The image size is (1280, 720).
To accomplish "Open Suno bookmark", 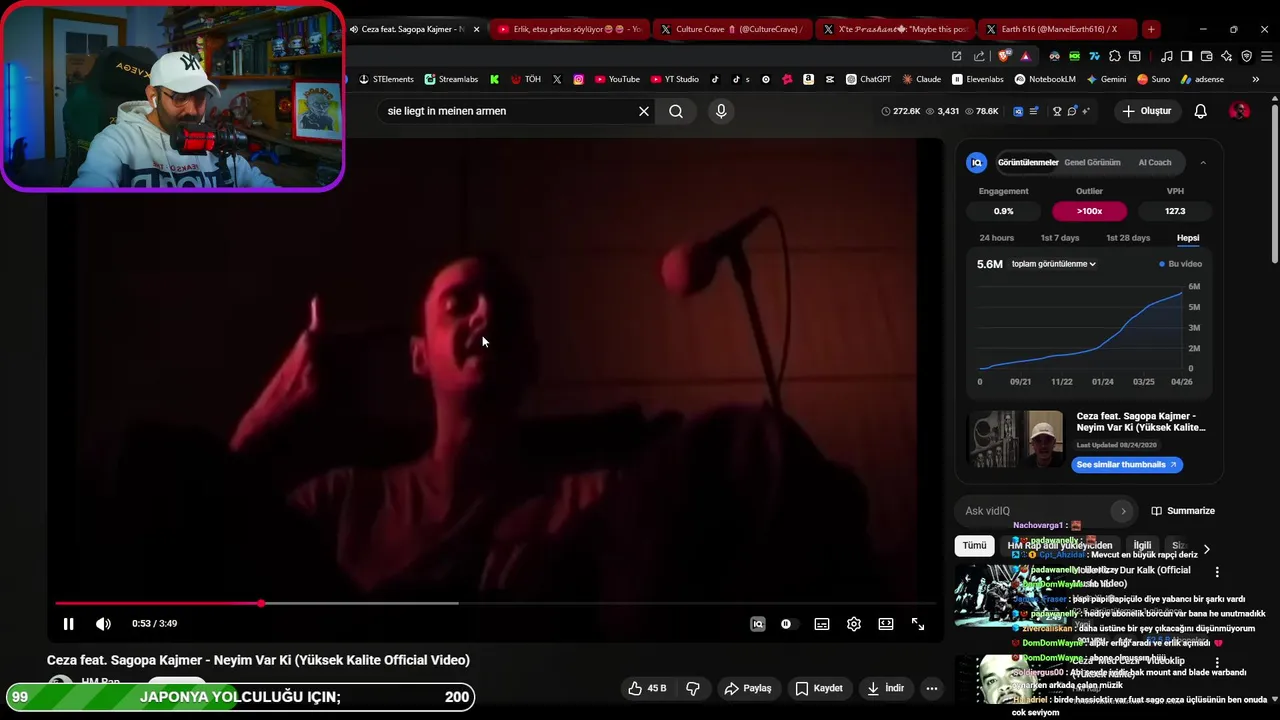I will (1154, 79).
